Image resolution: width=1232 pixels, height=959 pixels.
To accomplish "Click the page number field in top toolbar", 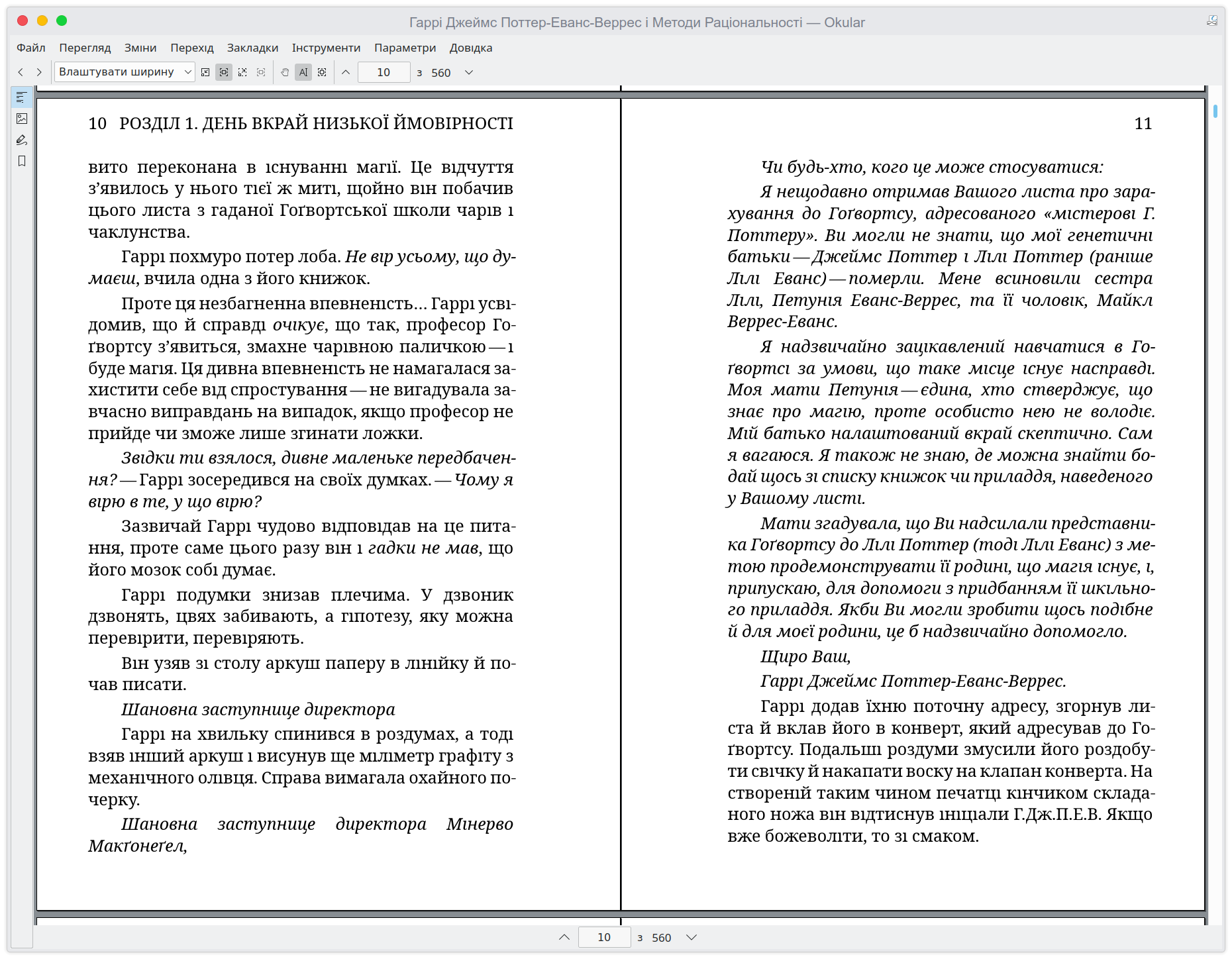I will tap(384, 72).
